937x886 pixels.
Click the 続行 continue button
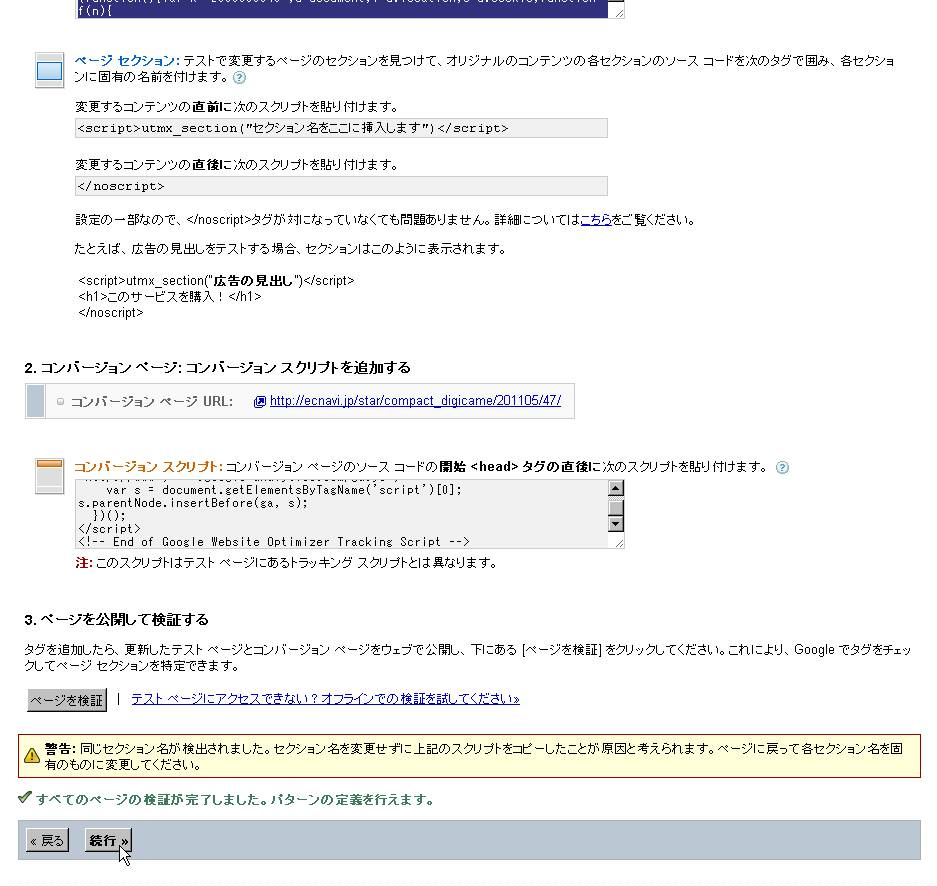[x=108, y=841]
